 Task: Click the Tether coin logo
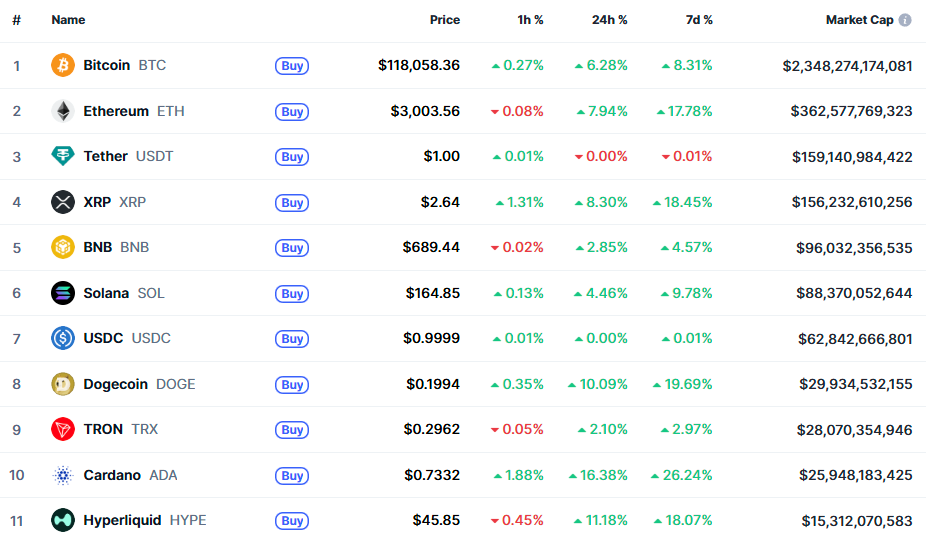click(x=63, y=156)
